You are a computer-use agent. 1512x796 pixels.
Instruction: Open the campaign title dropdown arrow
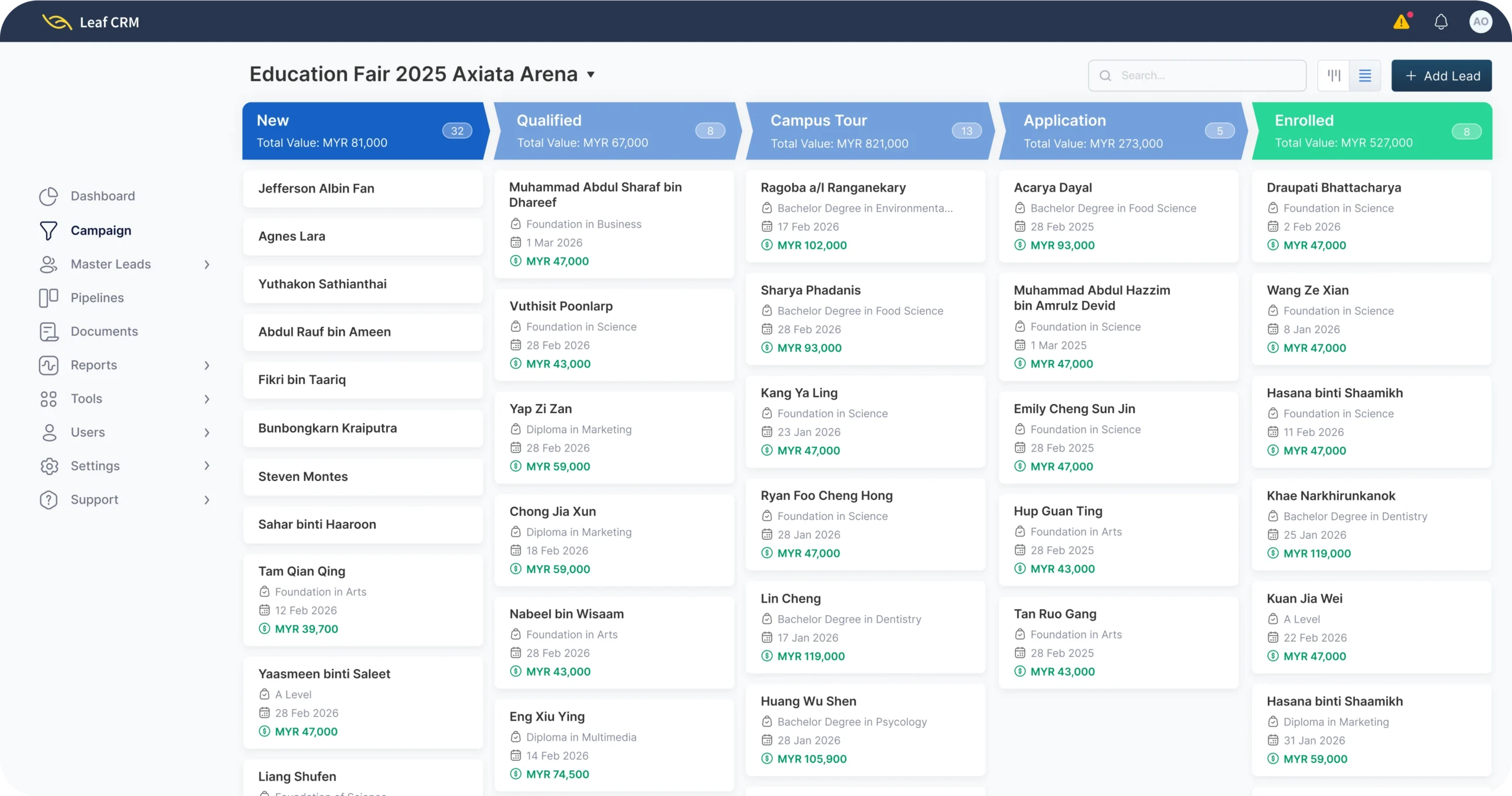pyautogui.click(x=591, y=75)
